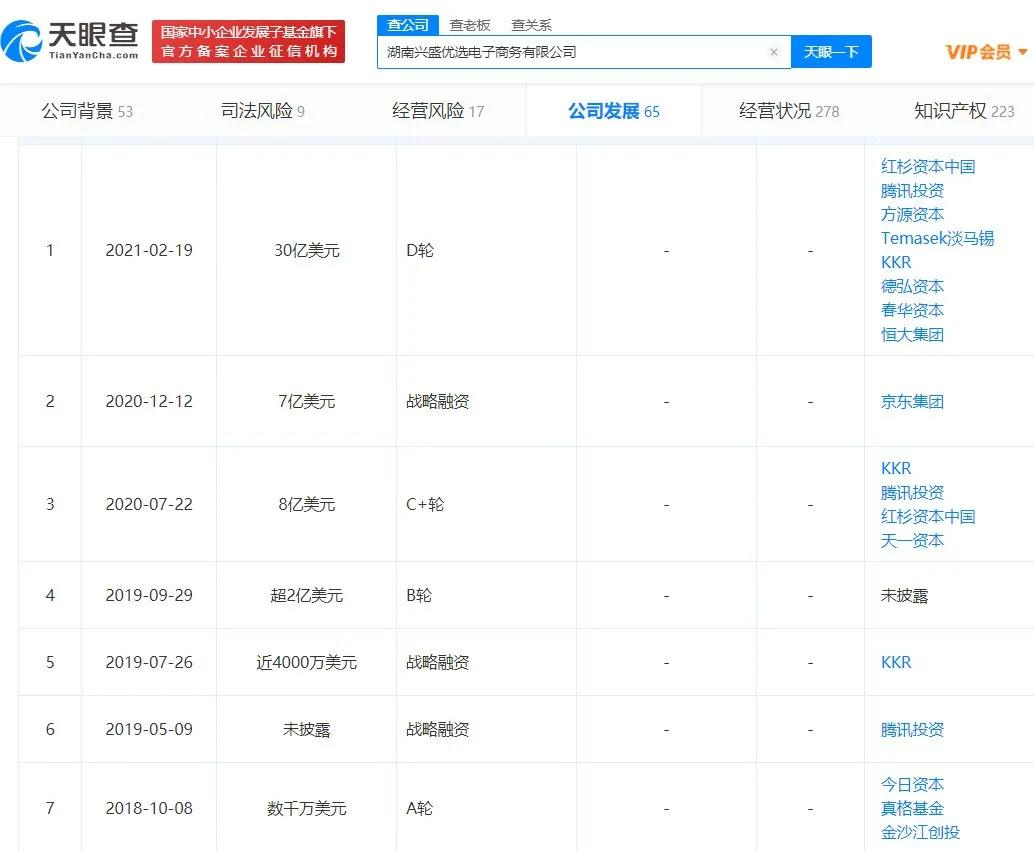Image resolution: width=1034 pixels, height=851 pixels.
Task: Select 未披露 amount in 2019-05-09 row
Action: [x=307, y=730]
